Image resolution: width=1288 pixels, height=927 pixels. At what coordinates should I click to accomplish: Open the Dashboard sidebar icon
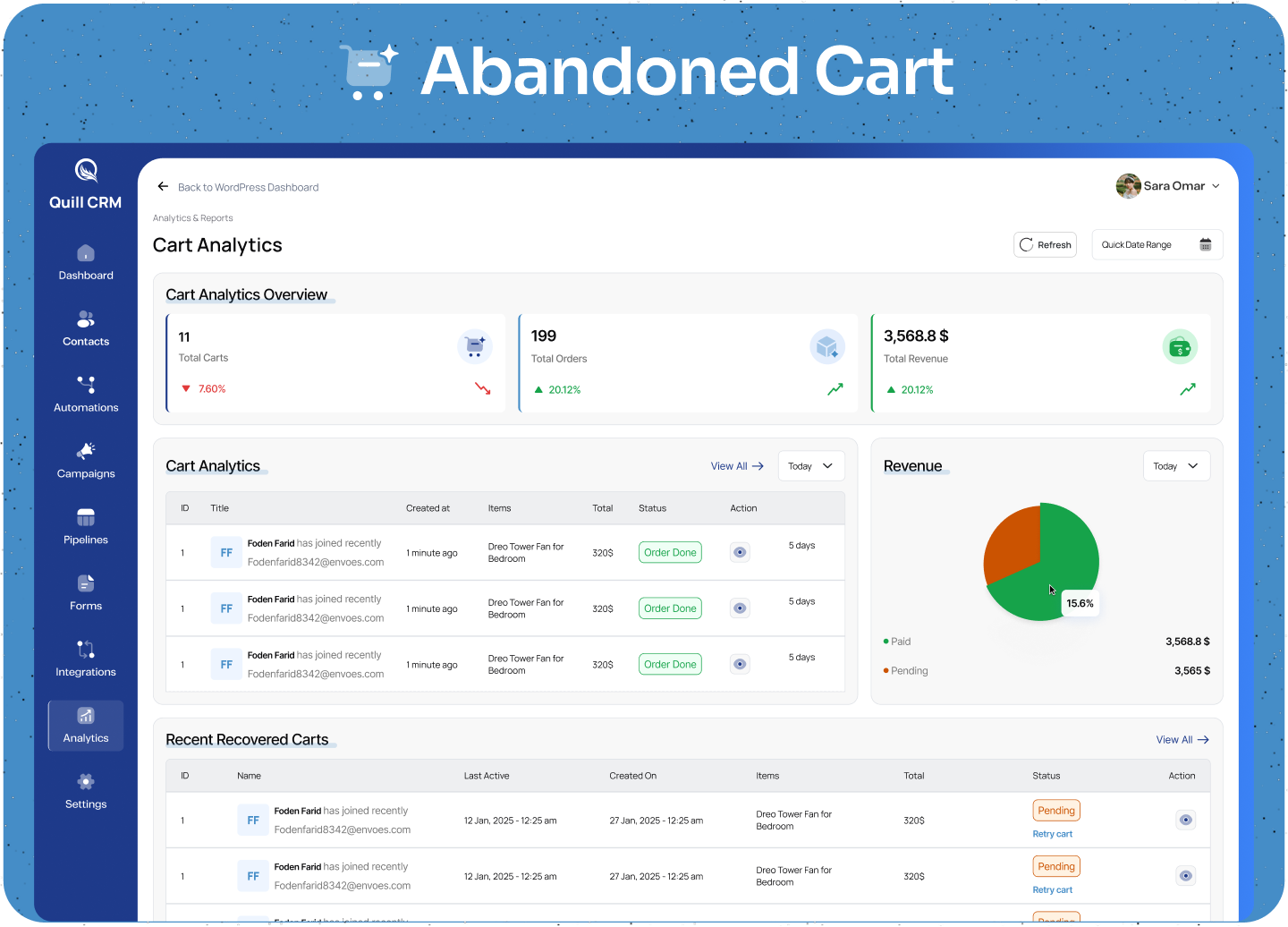pyautogui.click(x=86, y=254)
